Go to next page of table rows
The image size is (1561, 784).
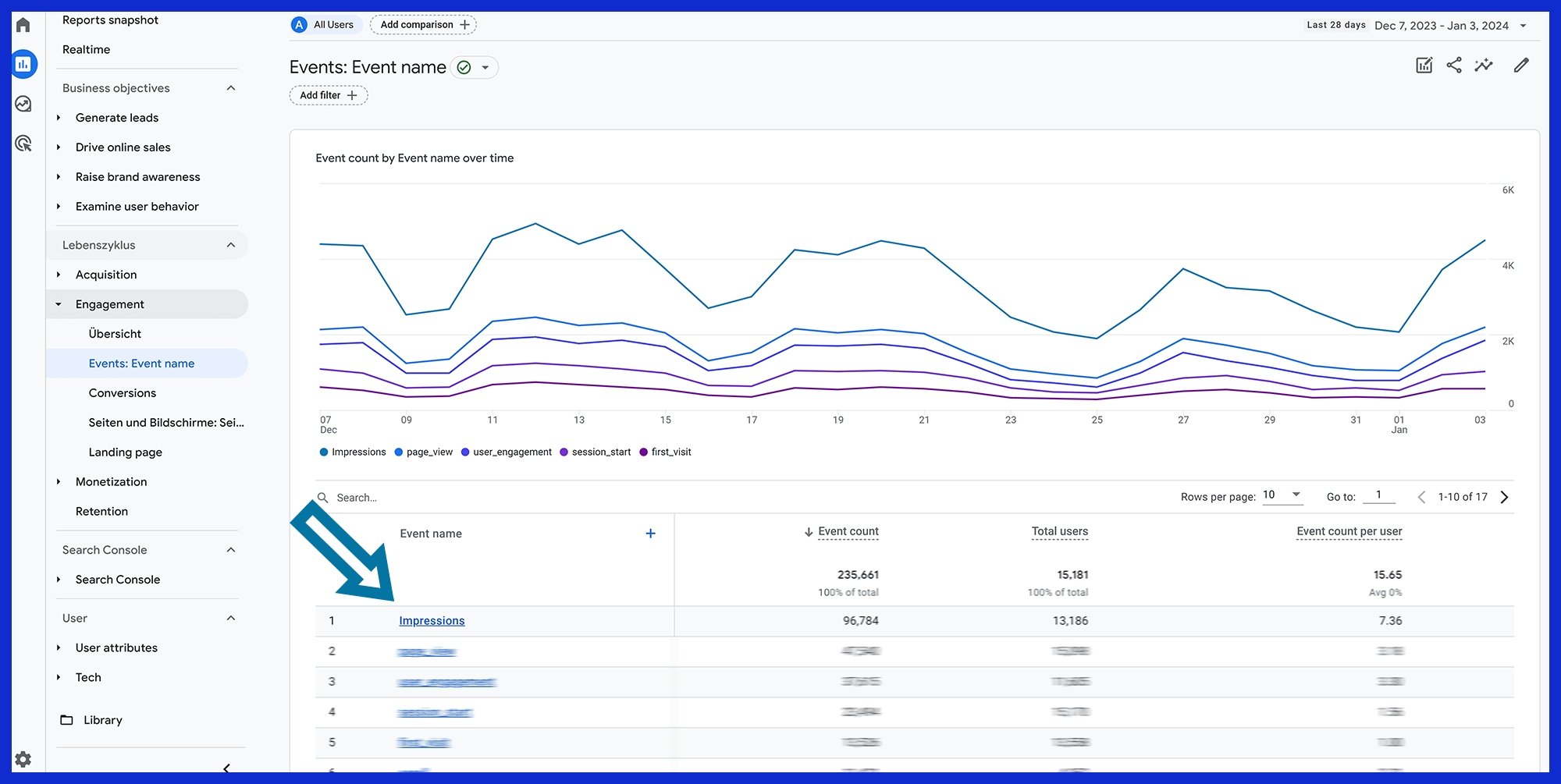[x=1504, y=497]
